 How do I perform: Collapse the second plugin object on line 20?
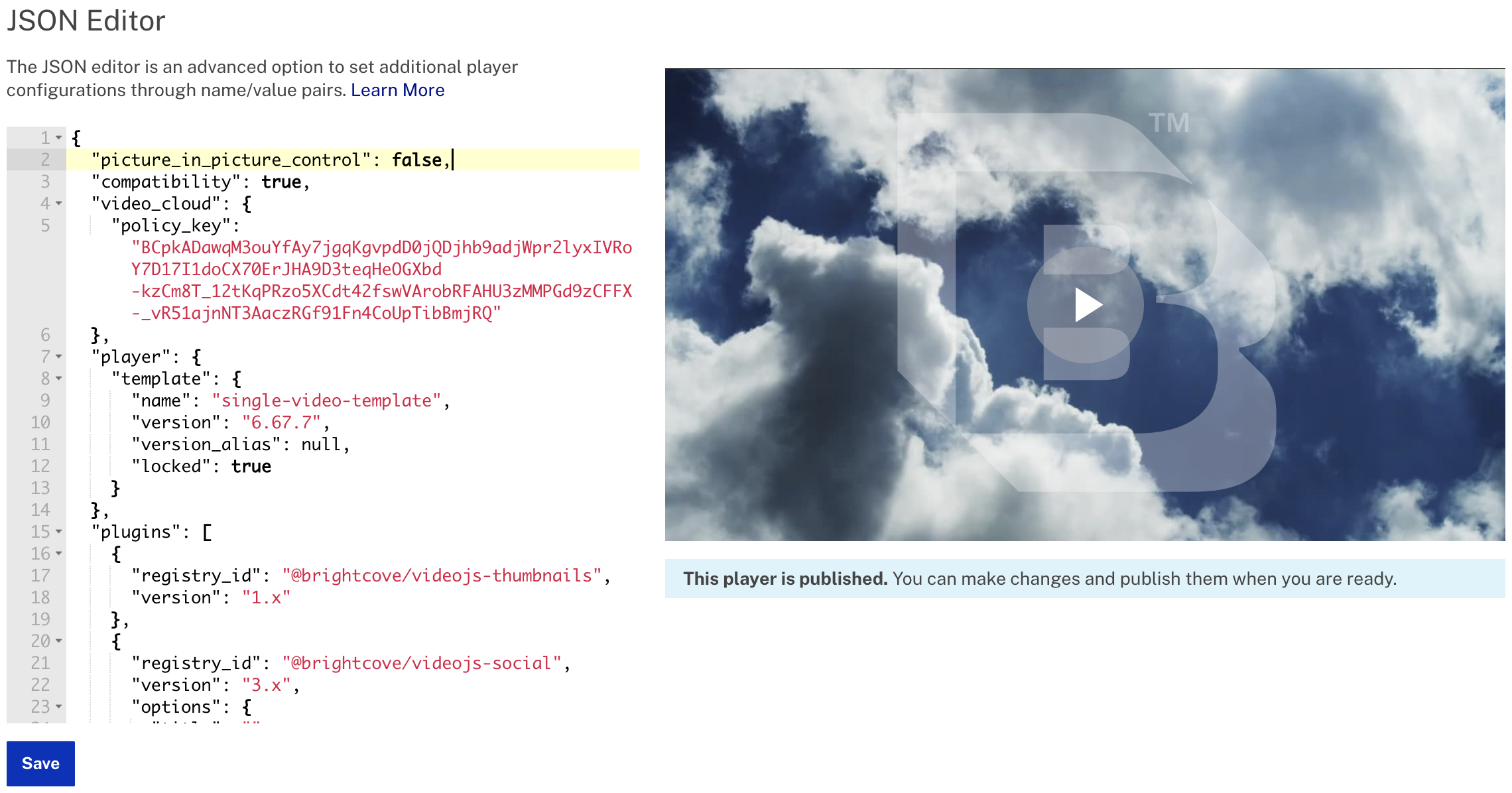[x=59, y=641]
